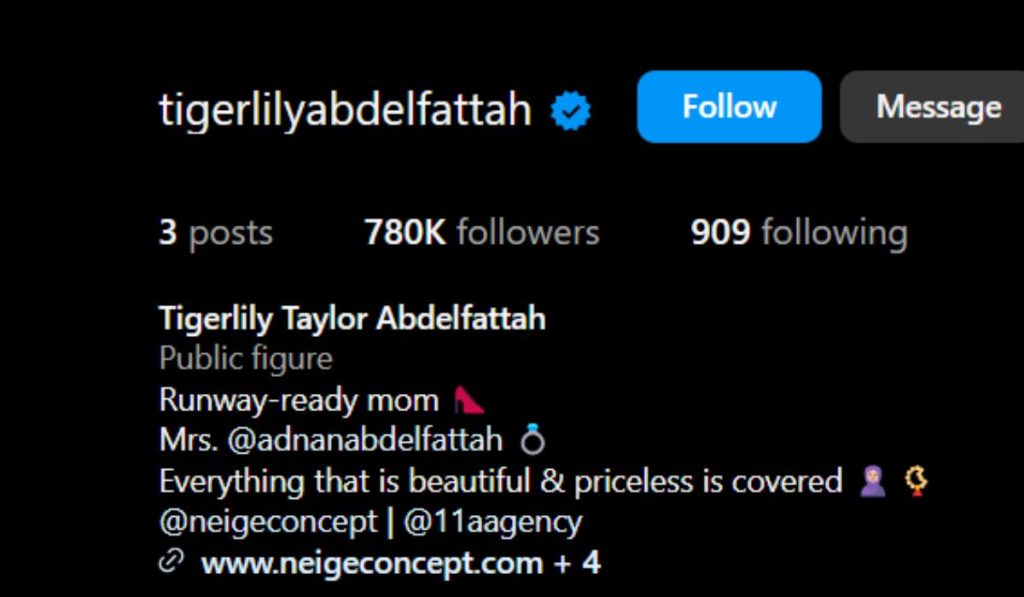Open the 909 following list
This screenshot has width=1024, height=597.
click(x=798, y=231)
